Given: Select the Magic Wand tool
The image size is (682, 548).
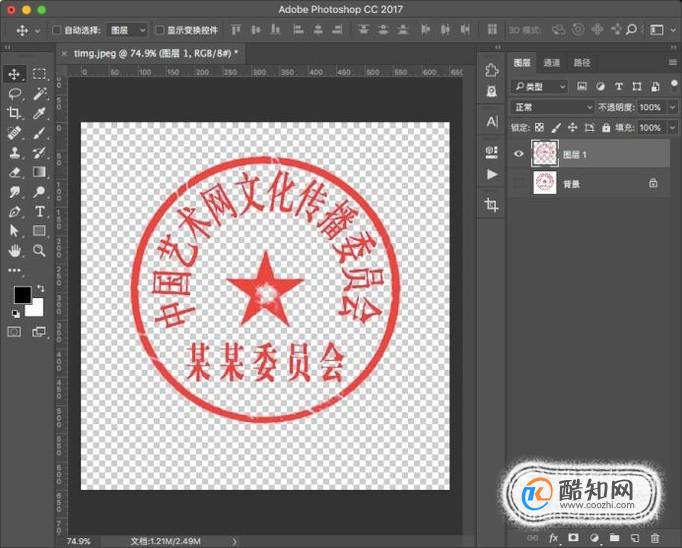Looking at the screenshot, I should coord(39,94).
